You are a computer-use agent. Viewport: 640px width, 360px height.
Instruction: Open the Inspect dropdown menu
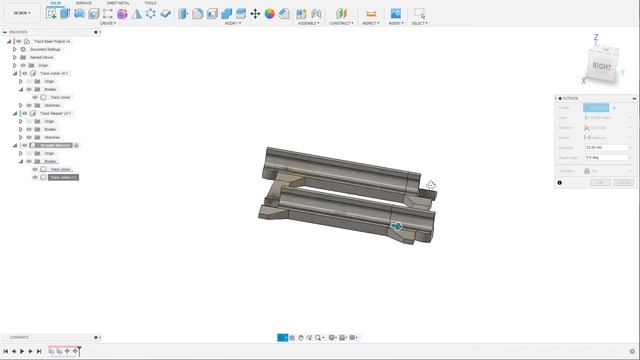pyautogui.click(x=371, y=23)
